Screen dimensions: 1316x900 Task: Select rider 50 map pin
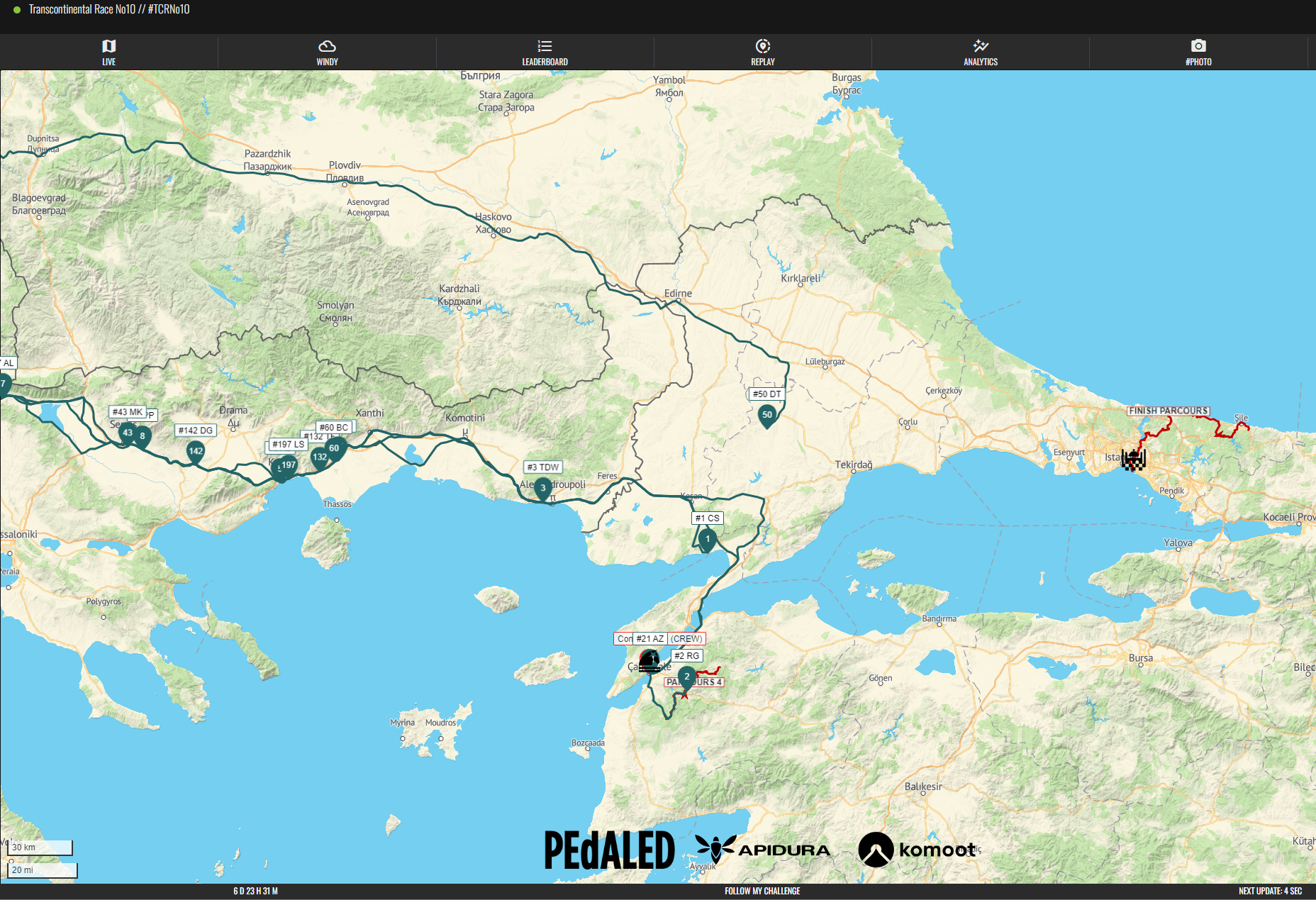[767, 416]
